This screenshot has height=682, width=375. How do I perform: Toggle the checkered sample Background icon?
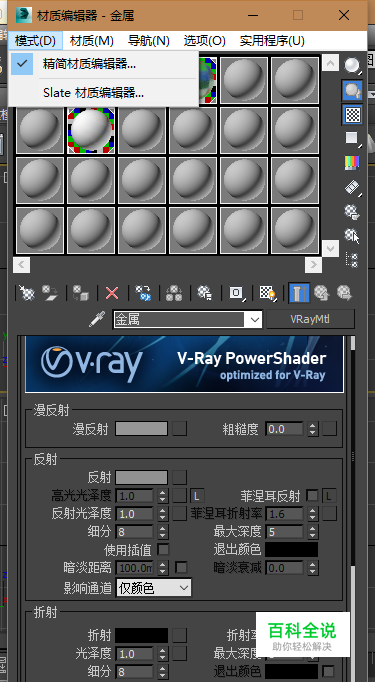(352, 114)
